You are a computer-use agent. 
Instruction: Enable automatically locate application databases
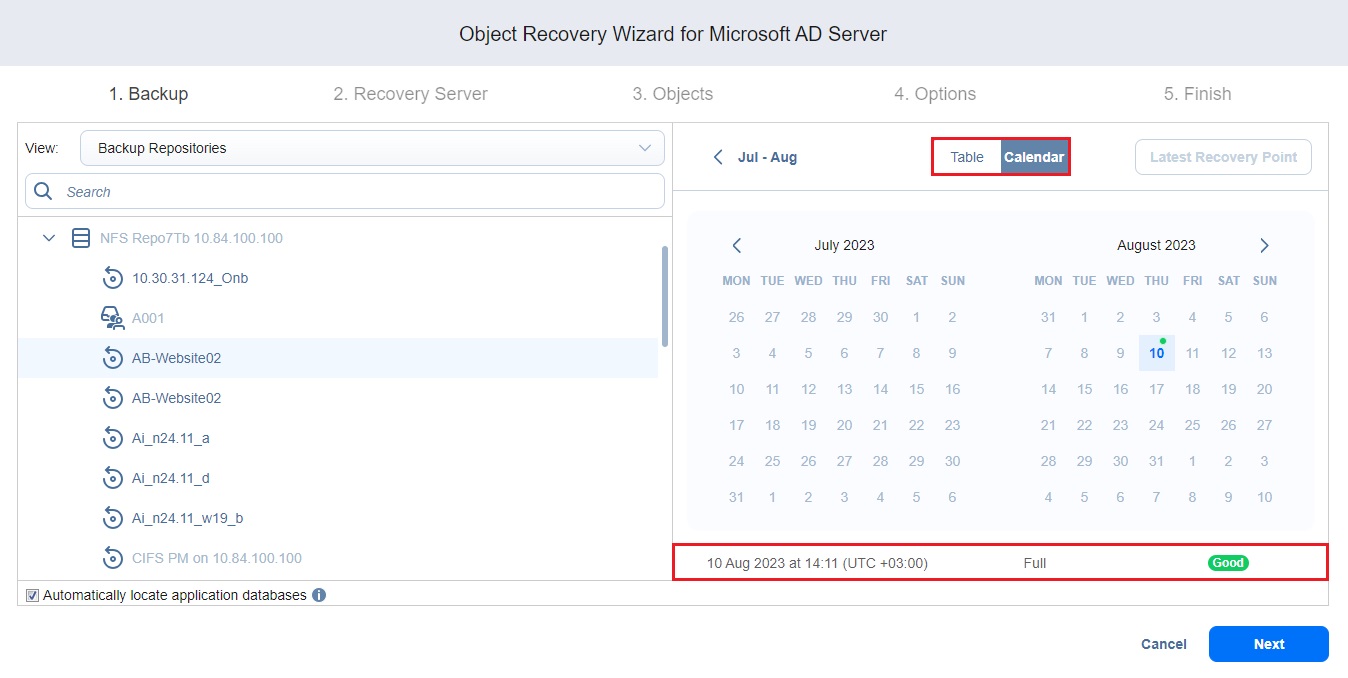coord(32,594)
